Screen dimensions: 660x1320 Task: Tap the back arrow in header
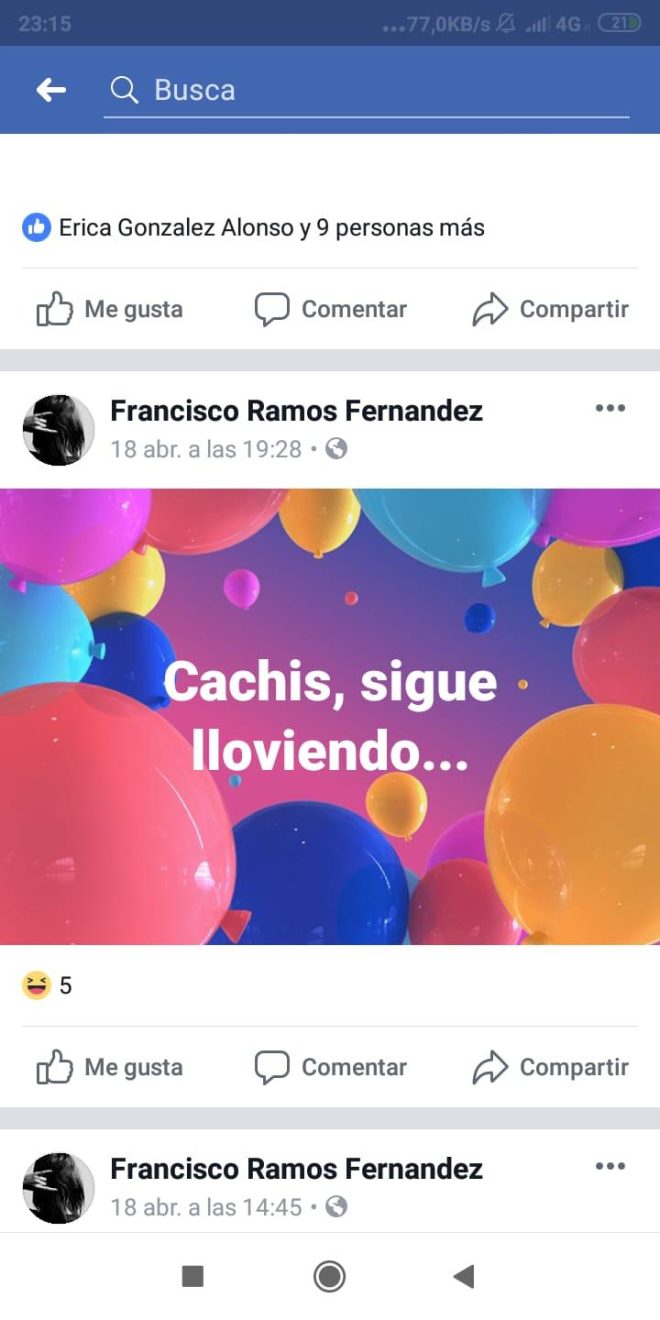51,90
